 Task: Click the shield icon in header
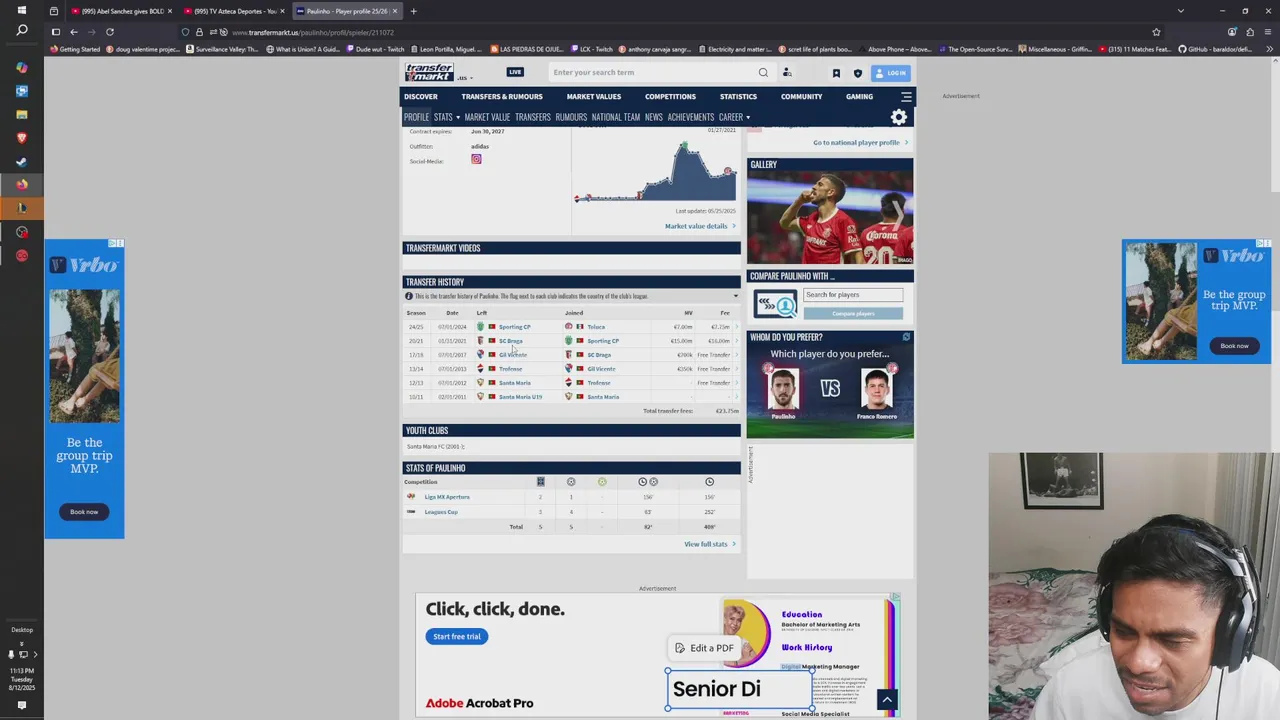click(x=857, y=73)
